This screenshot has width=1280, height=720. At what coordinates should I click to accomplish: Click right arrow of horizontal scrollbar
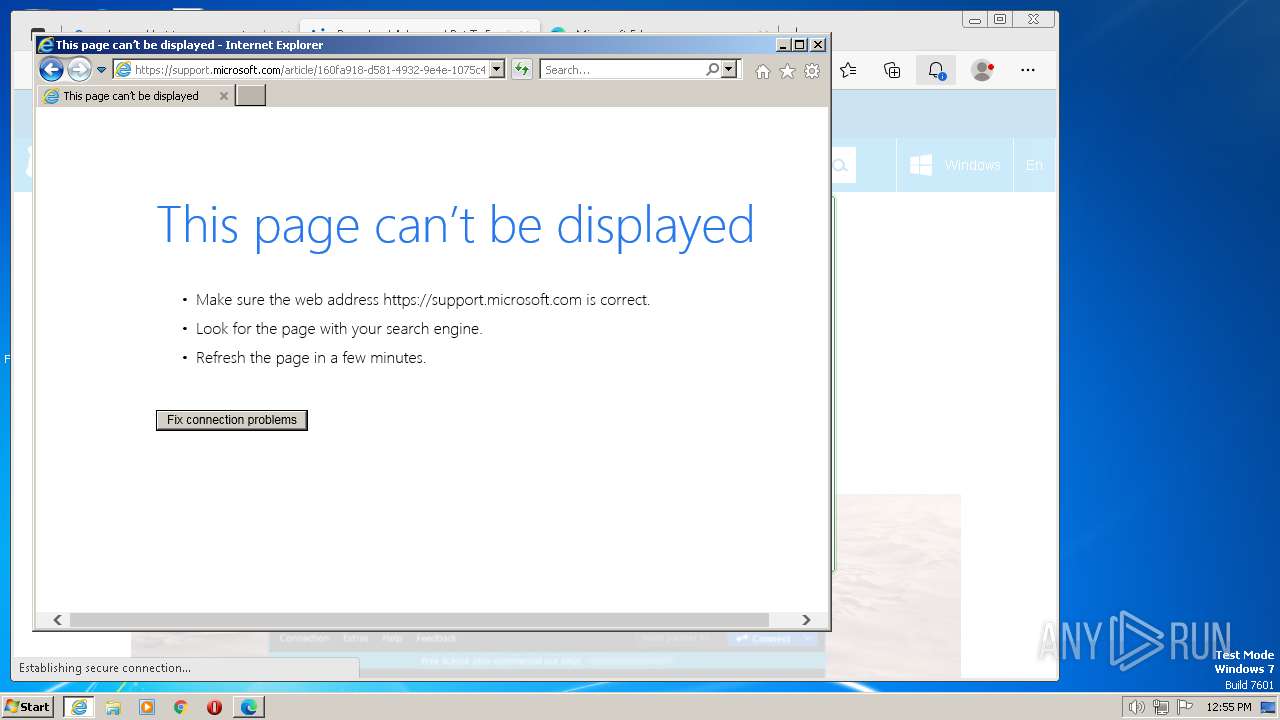pos(806,620)
